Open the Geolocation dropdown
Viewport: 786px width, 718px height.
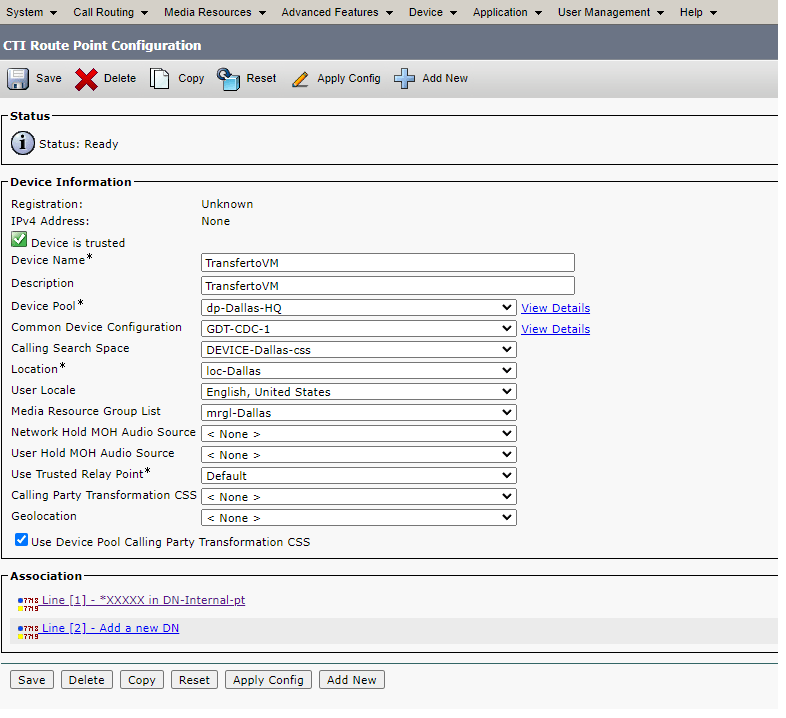358,518
